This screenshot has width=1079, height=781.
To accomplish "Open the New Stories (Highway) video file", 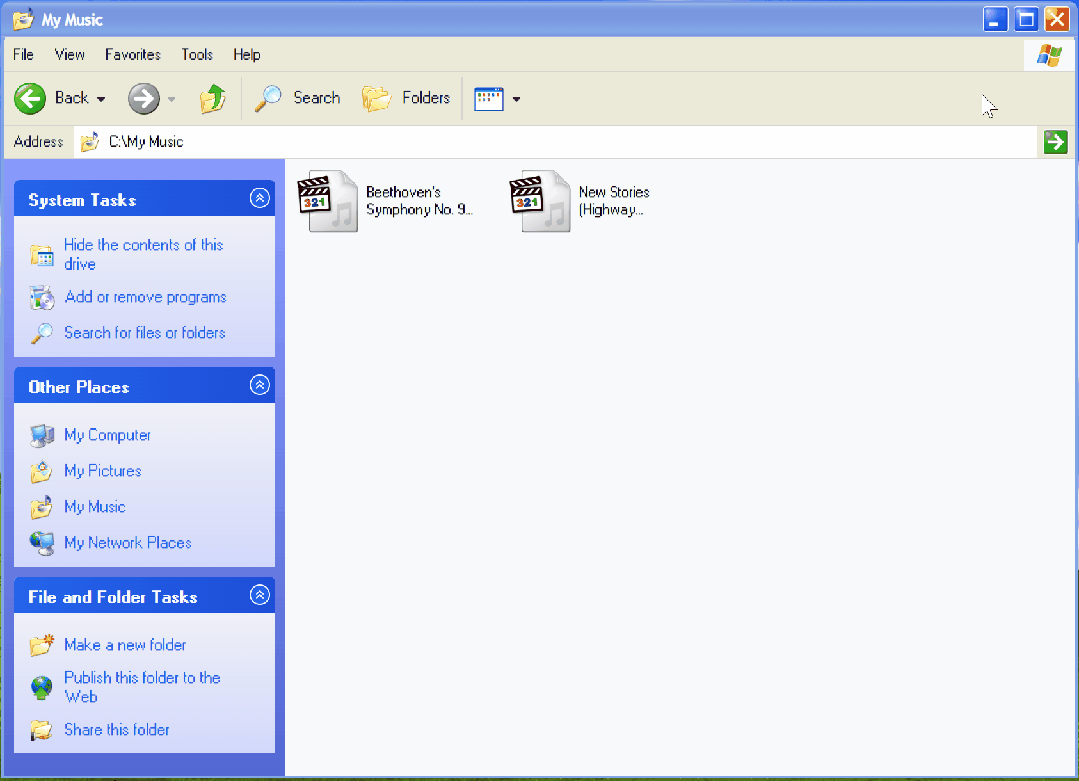I will [x=540, y=200].
